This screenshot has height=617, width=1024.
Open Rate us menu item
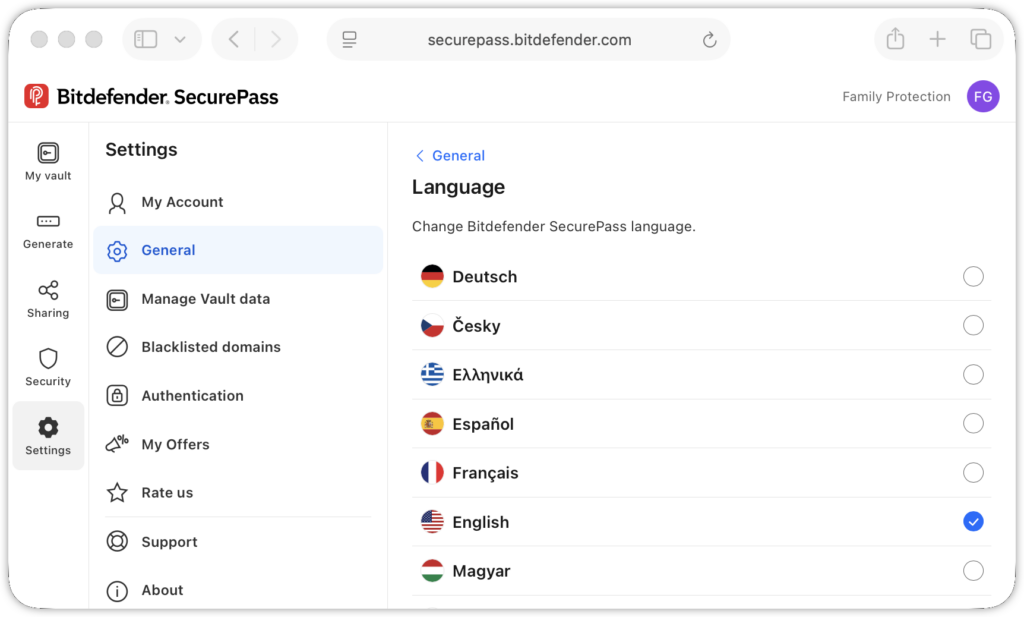pyautogui.click(x=238, y=492)
